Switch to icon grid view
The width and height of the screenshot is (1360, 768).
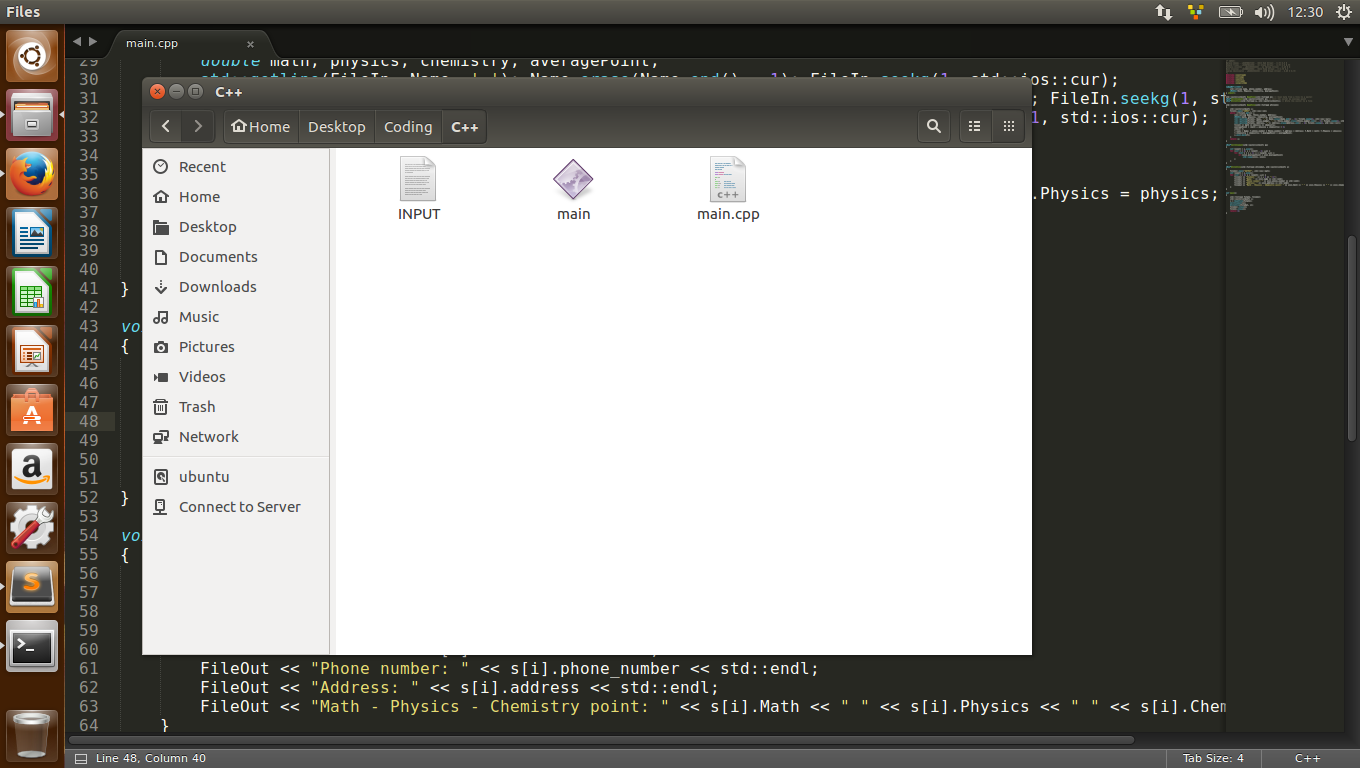click(1008, 127)
